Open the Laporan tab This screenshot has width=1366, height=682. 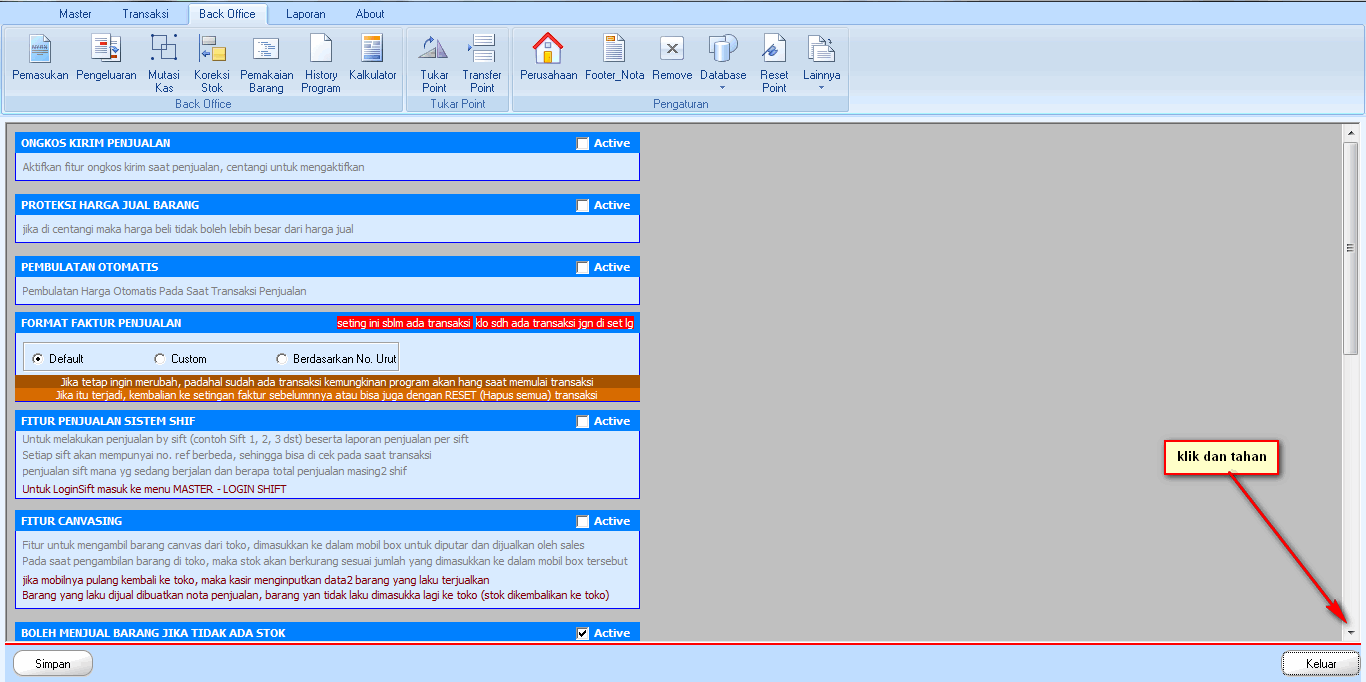[306, 14]
